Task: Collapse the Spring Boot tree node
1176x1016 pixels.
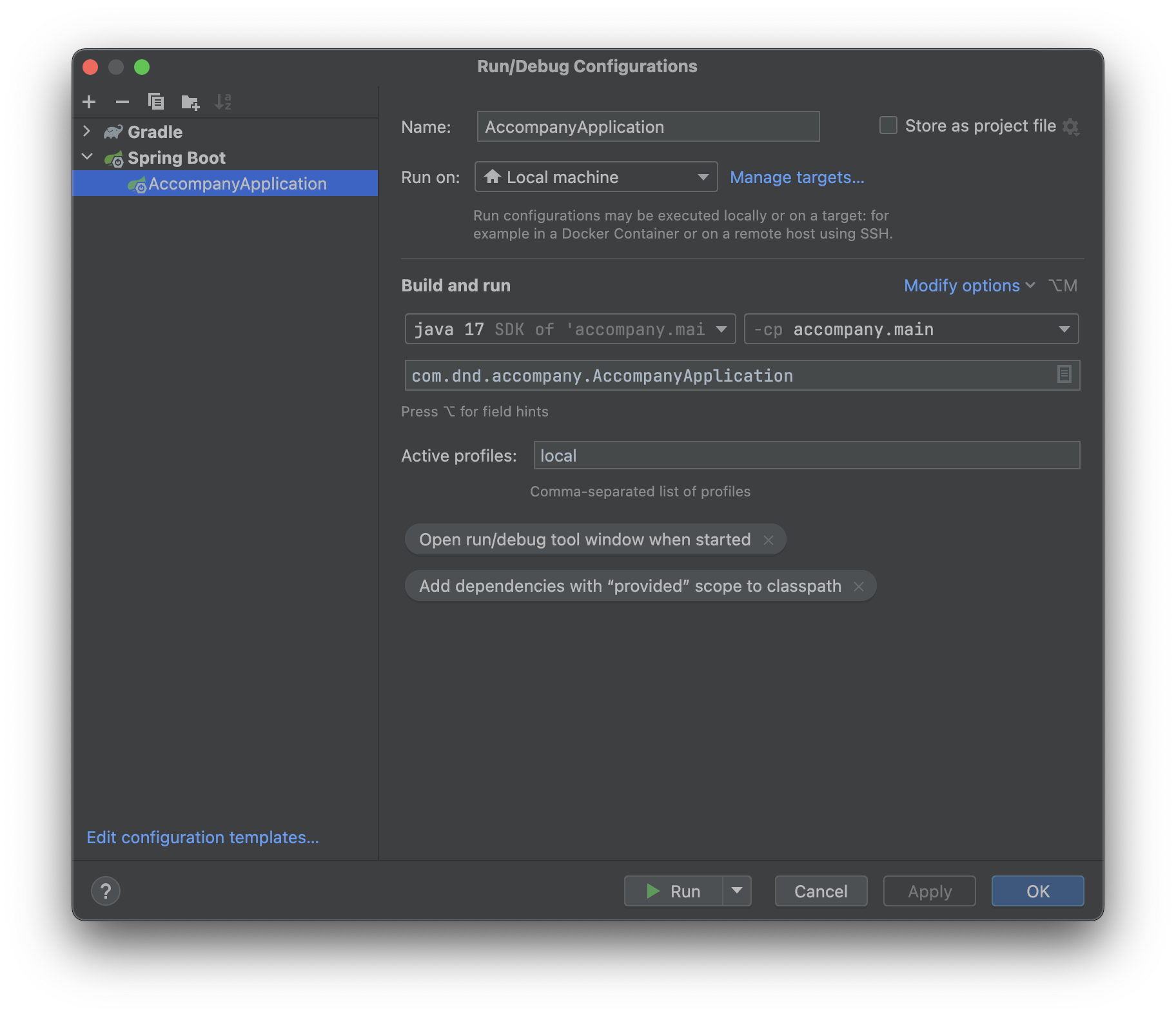Action: [87, 157]
